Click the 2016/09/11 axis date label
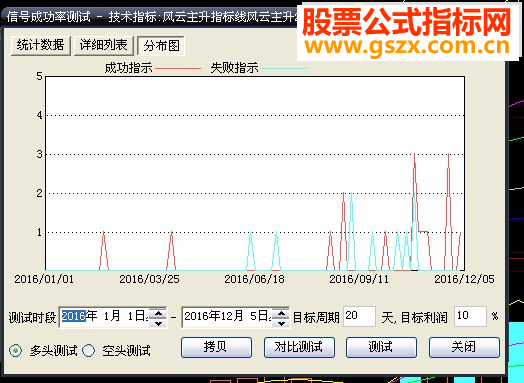 [x=359, y=279]
